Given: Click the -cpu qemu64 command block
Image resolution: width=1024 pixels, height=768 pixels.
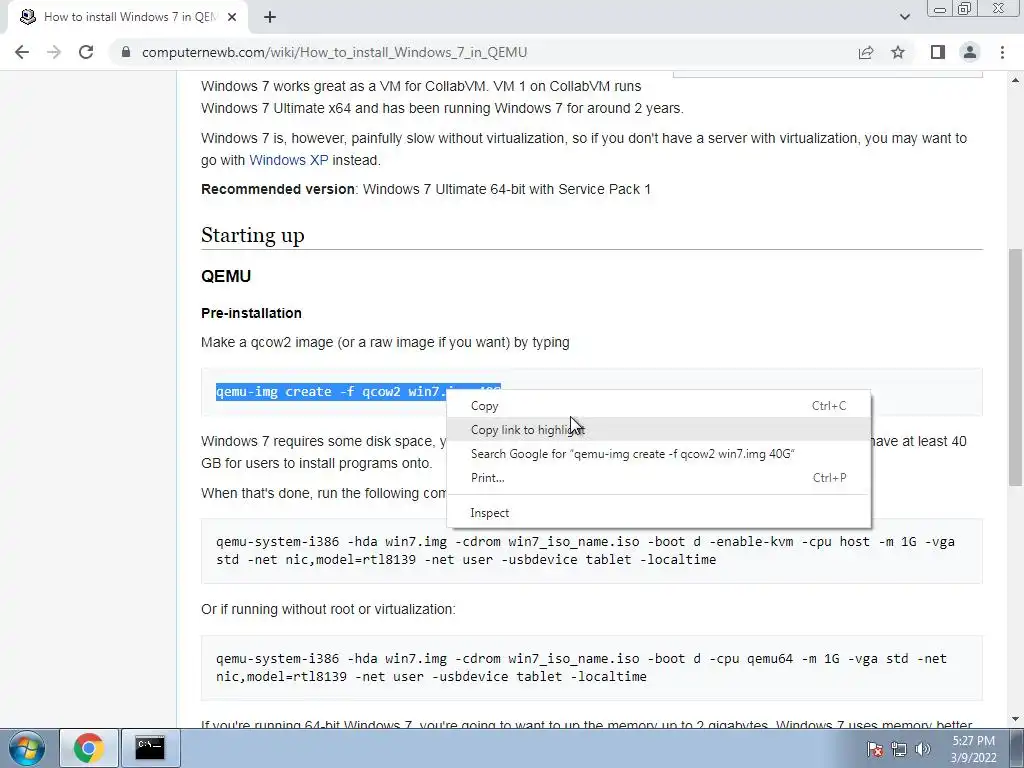Looking at the screenshot, I should coord(592,667).
